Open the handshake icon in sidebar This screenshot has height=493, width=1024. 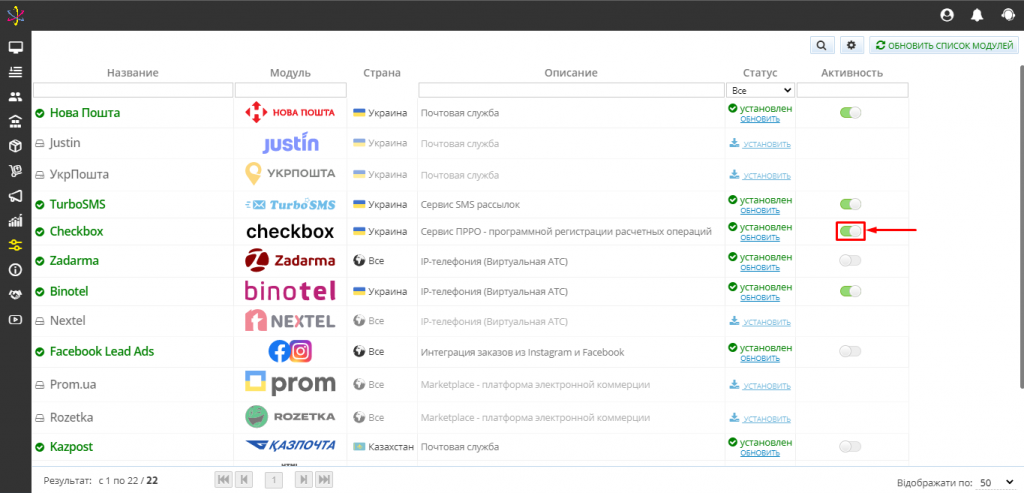point(15,294)
